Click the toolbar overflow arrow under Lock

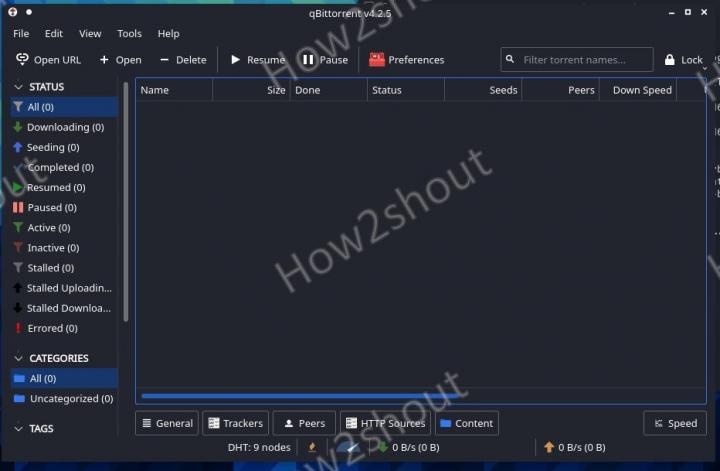tap(704, 69)
